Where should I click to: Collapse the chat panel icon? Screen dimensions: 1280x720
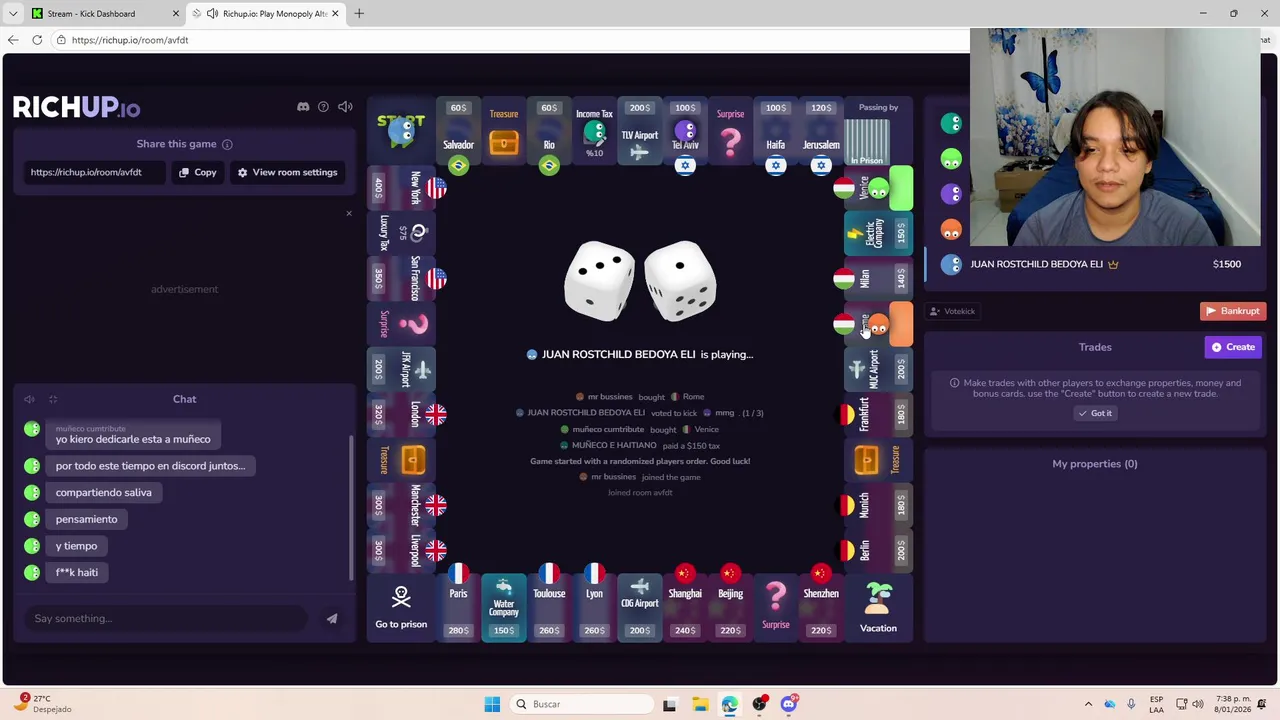[53, 399]
